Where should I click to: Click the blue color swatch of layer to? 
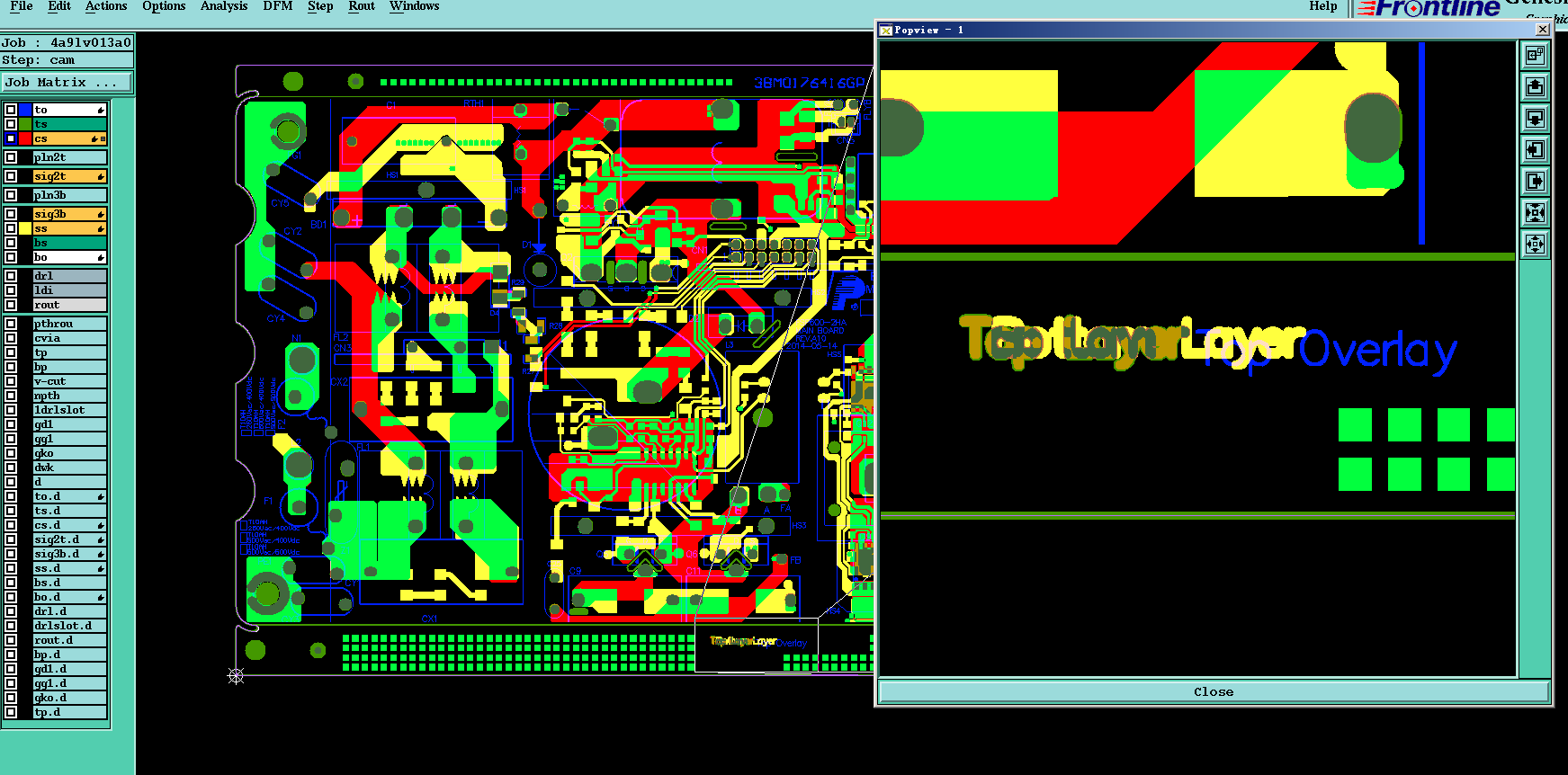click(26, 110)
